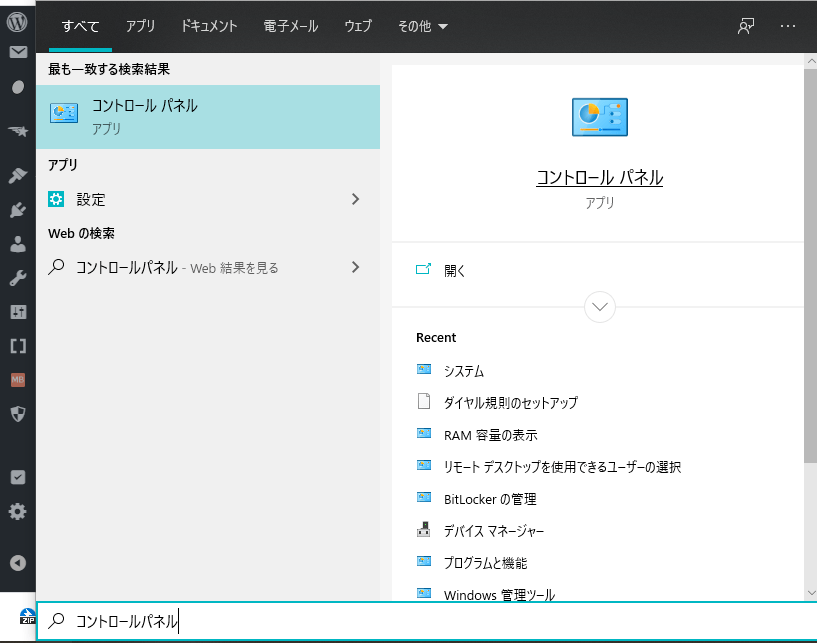Click the large Control Panel icon in preview
Viewport: 817px width, 643px height.
click(600, 117)
